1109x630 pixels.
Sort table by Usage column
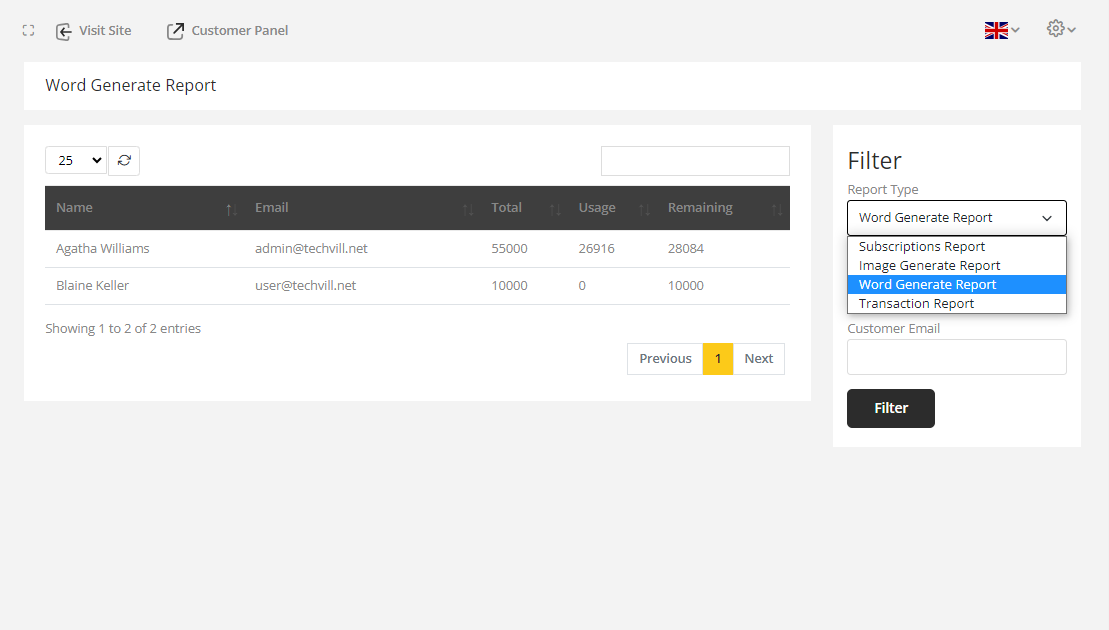click(612, 208)
